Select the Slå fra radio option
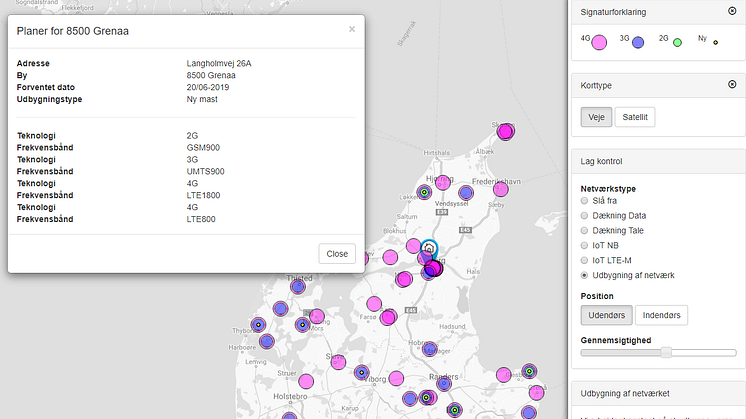The image size is (746, 419). point(586,202)
